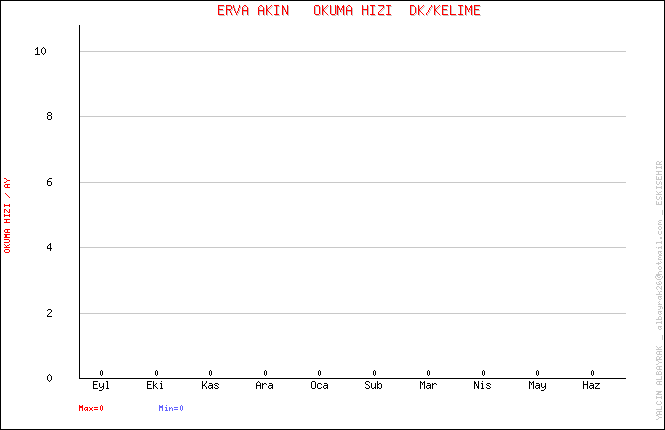Select the 4 tick on y-axis
Viewport: 665px width, 430px height.
[47, 248]
